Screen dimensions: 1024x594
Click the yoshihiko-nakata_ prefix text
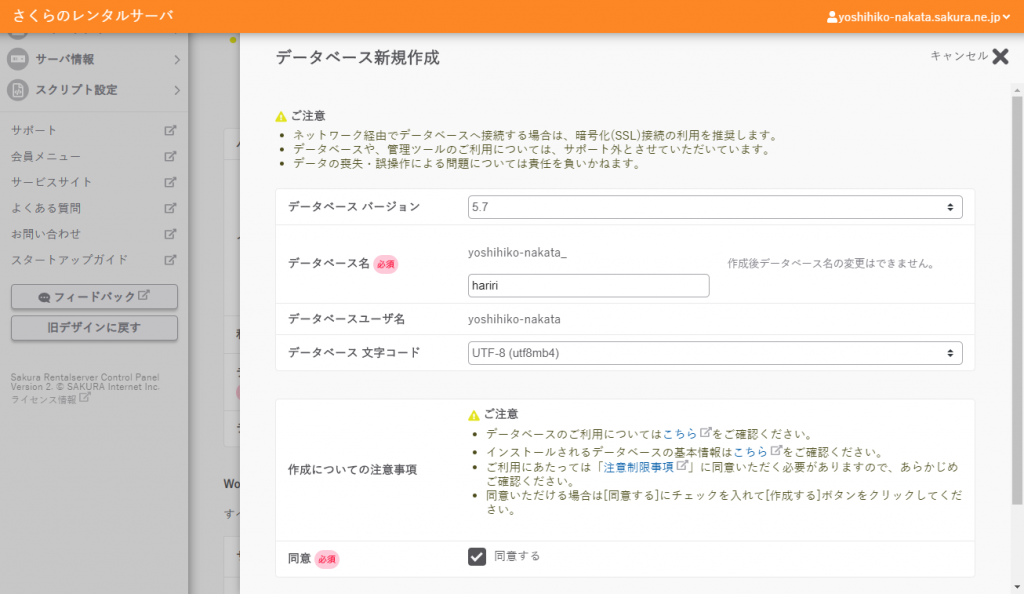click(517, 253)
